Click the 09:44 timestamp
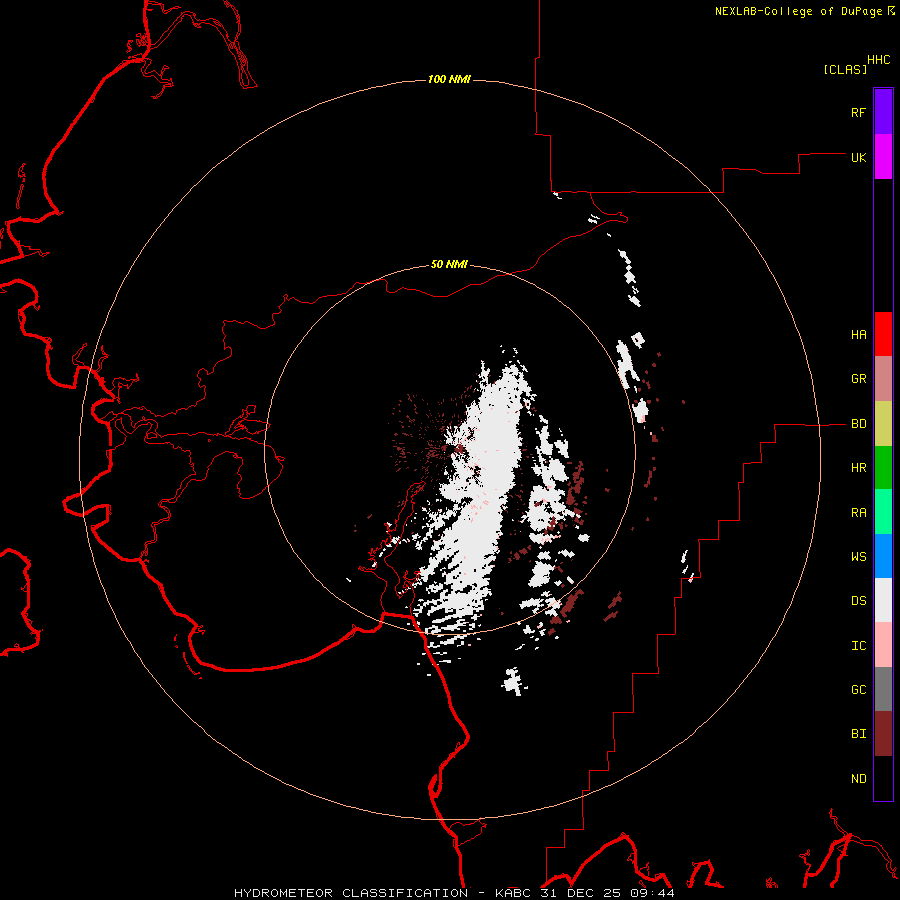This screenshot has height=900, width=900. pyautogui.click(x=655, y=893)
